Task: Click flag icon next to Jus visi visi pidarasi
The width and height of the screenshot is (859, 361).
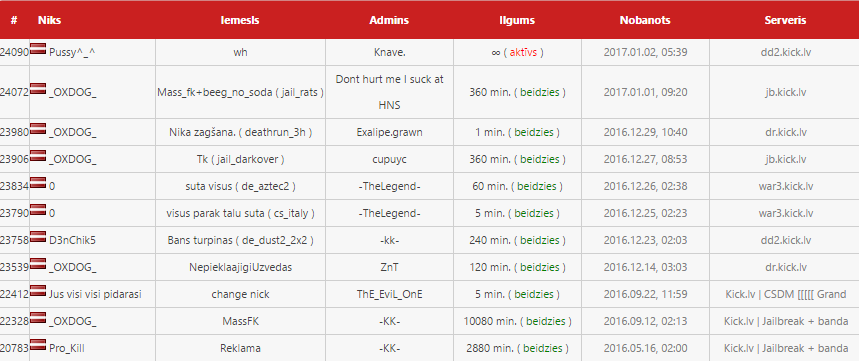Action: [38, 289]
